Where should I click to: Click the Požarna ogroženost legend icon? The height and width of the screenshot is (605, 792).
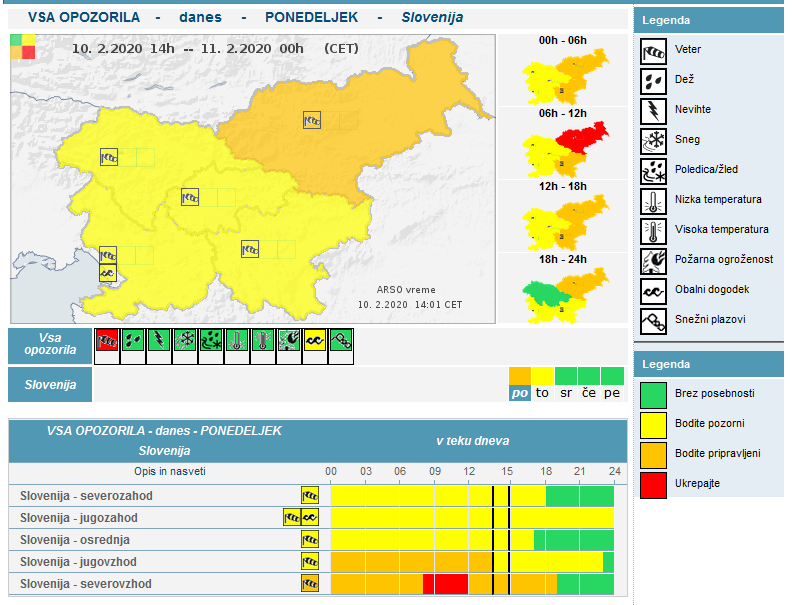(x=653, y=261)
